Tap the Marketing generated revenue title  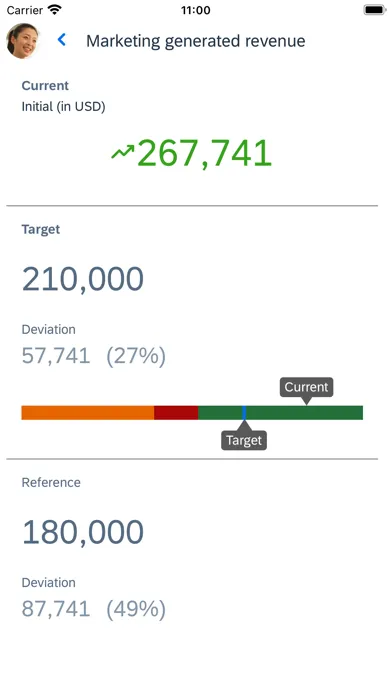pos(195,41)
